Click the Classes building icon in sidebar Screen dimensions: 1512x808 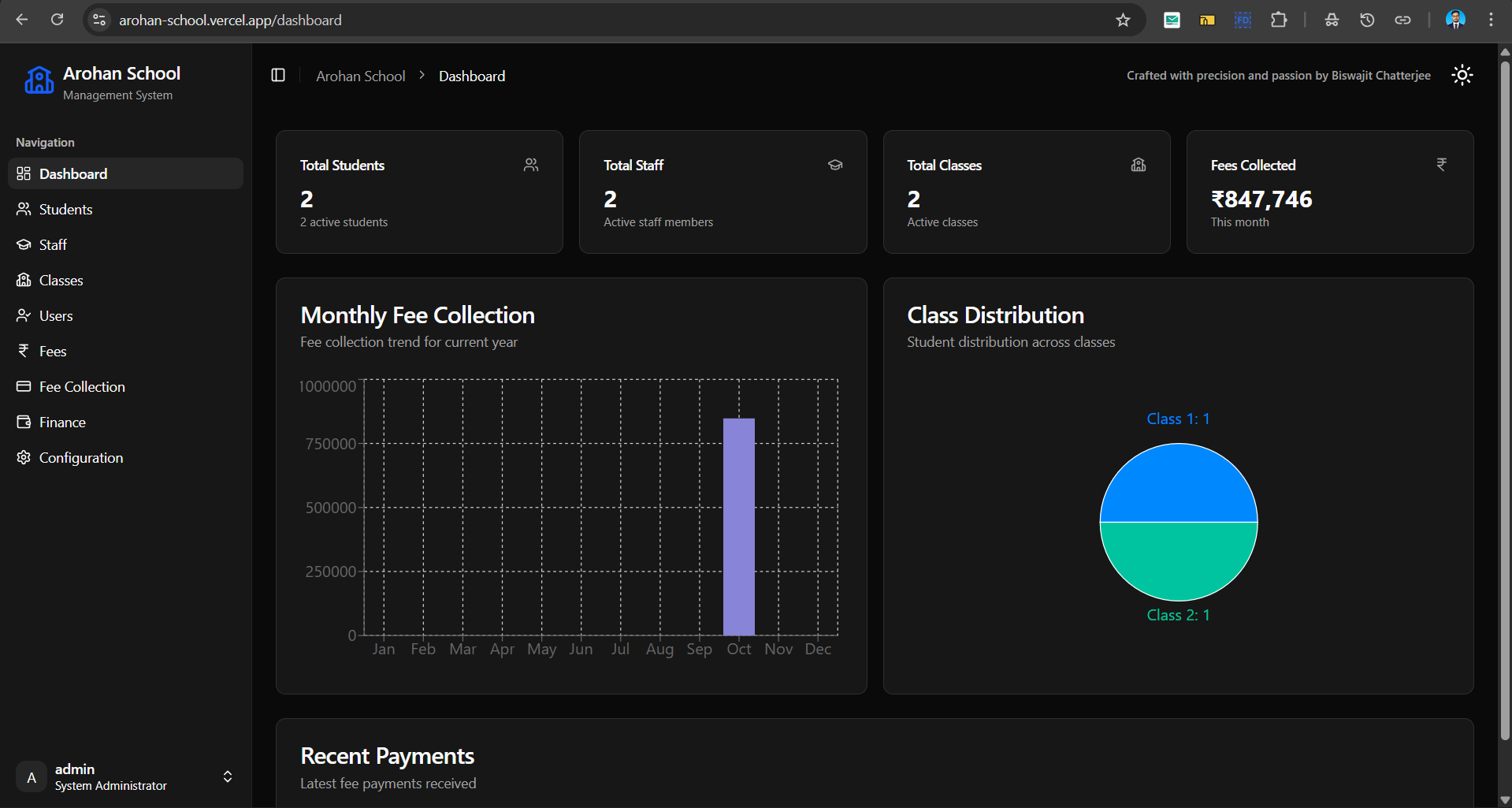(x=24, y=280)
